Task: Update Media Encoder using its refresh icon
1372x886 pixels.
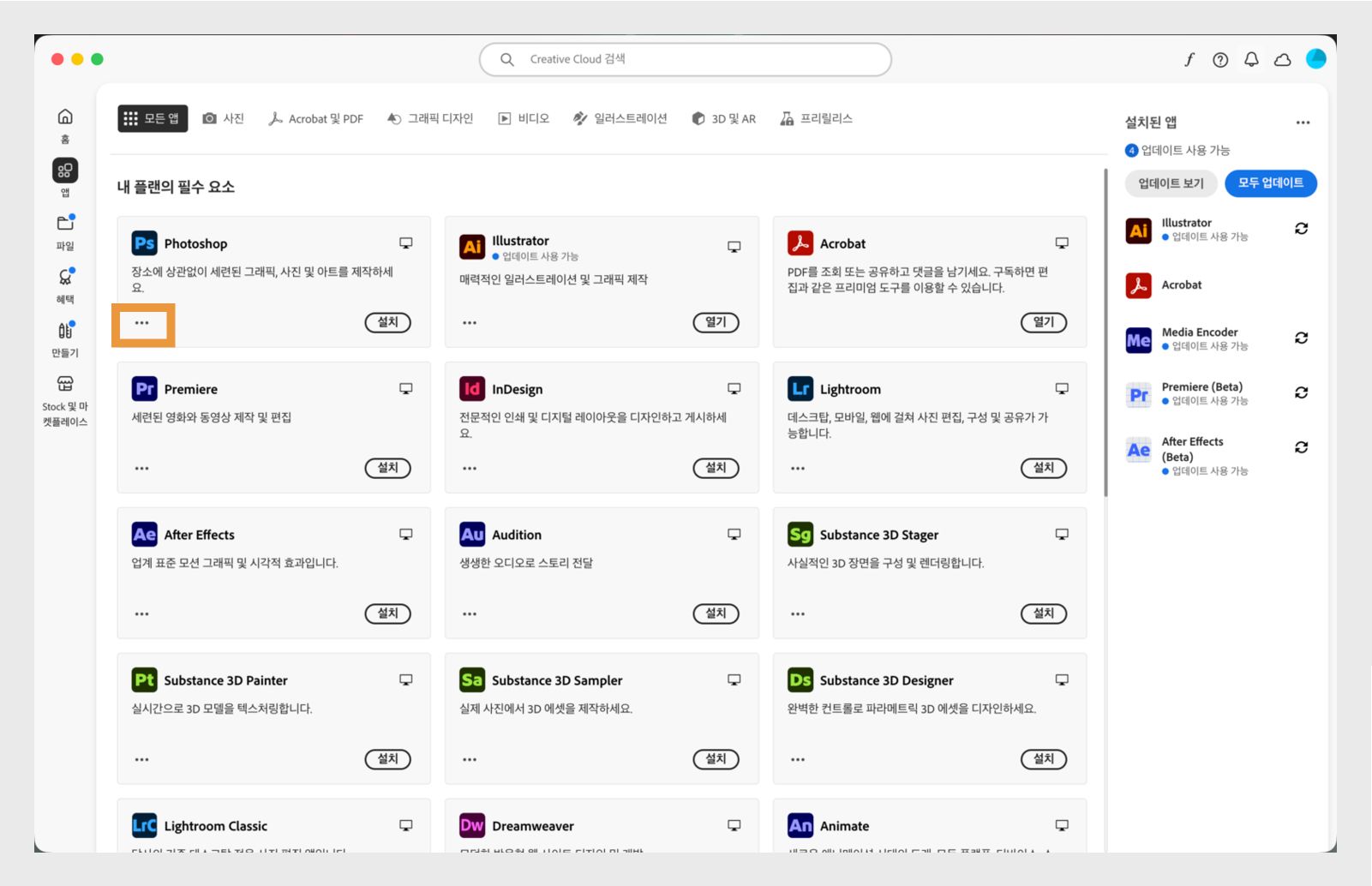Action: click(x=1301, y=338)
